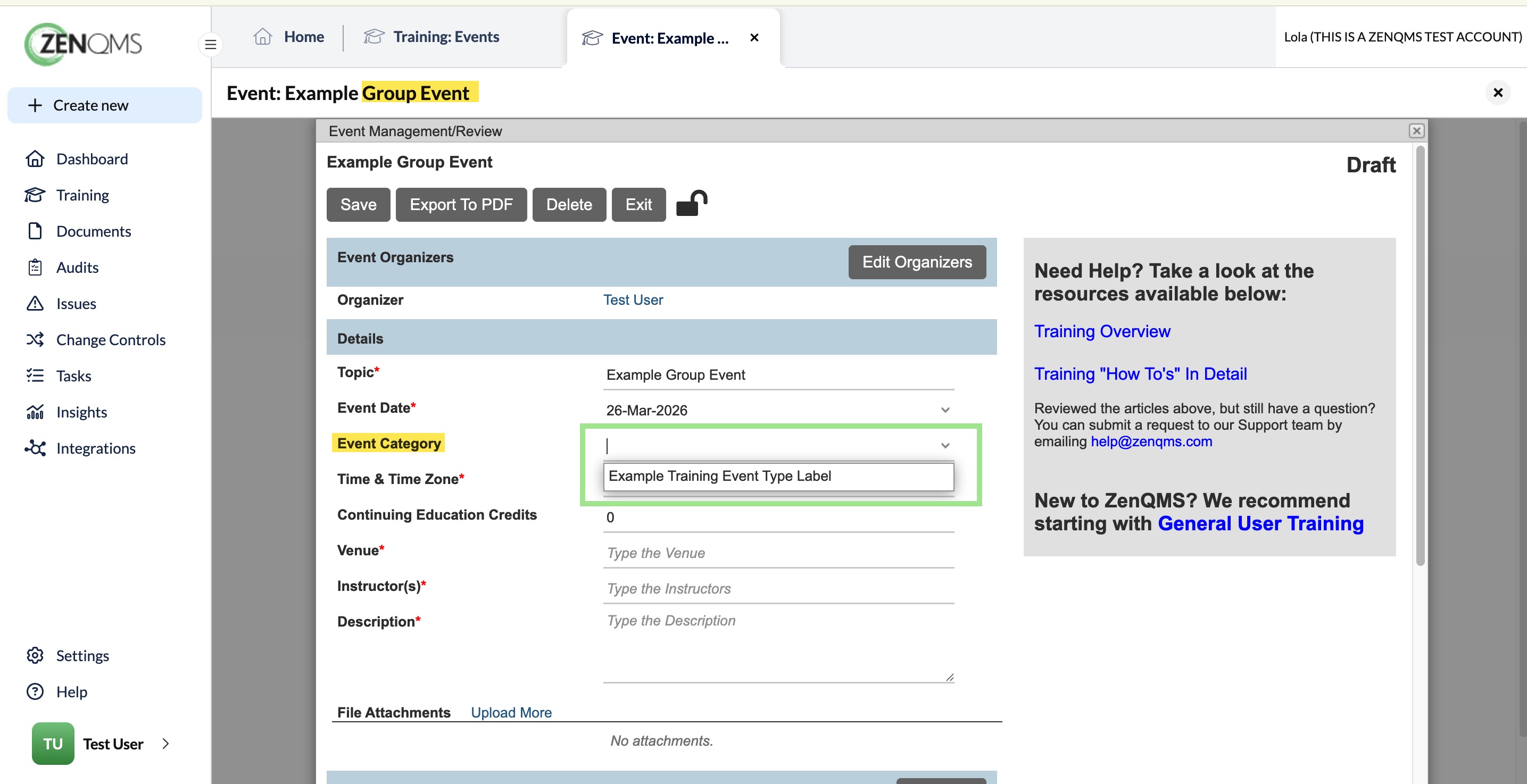1527x784 pixels.
Task: Close the event page with the round X
Action: tap(1498, 93)
